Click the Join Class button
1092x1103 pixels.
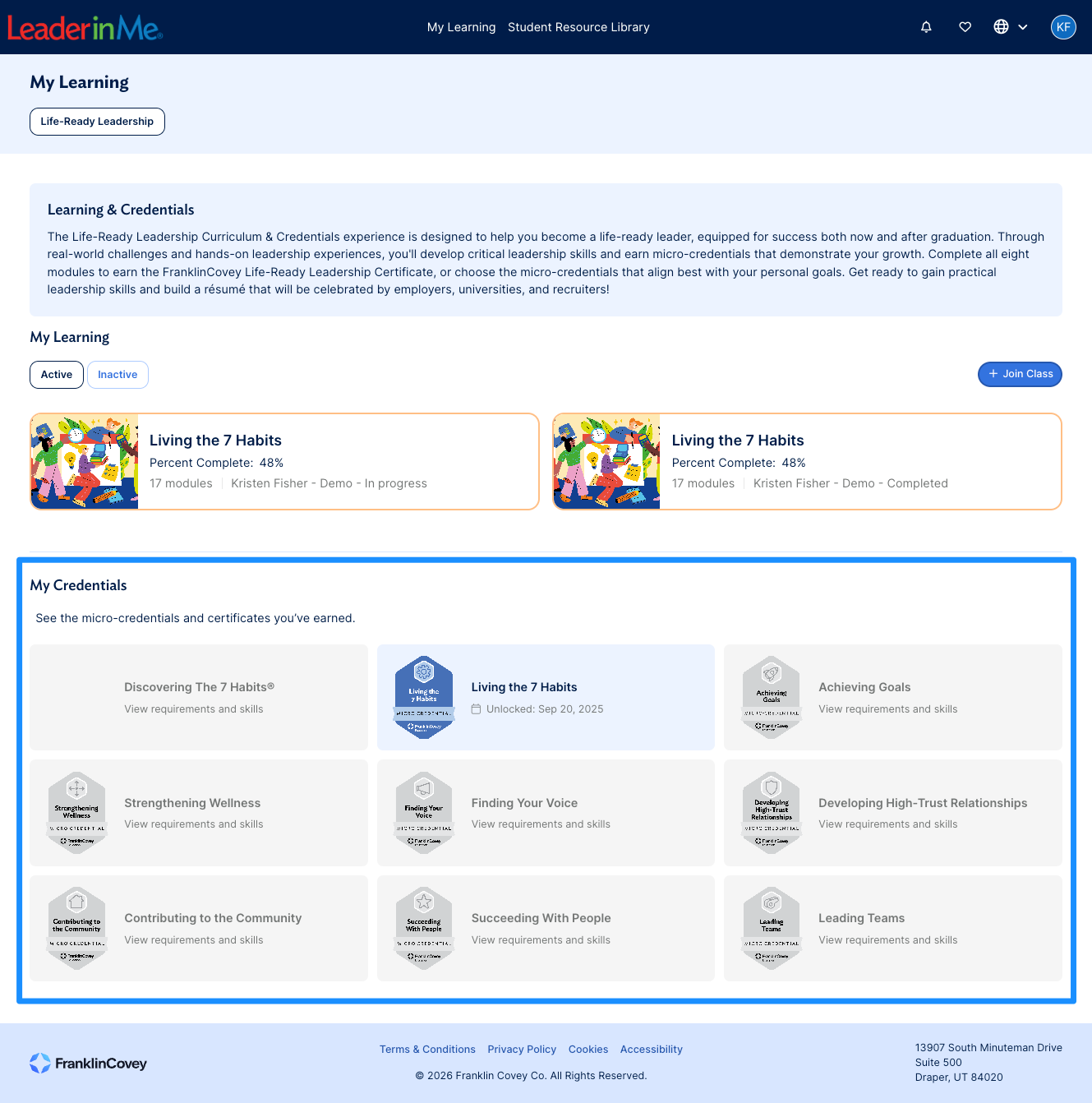click(x=1020, y=374)
